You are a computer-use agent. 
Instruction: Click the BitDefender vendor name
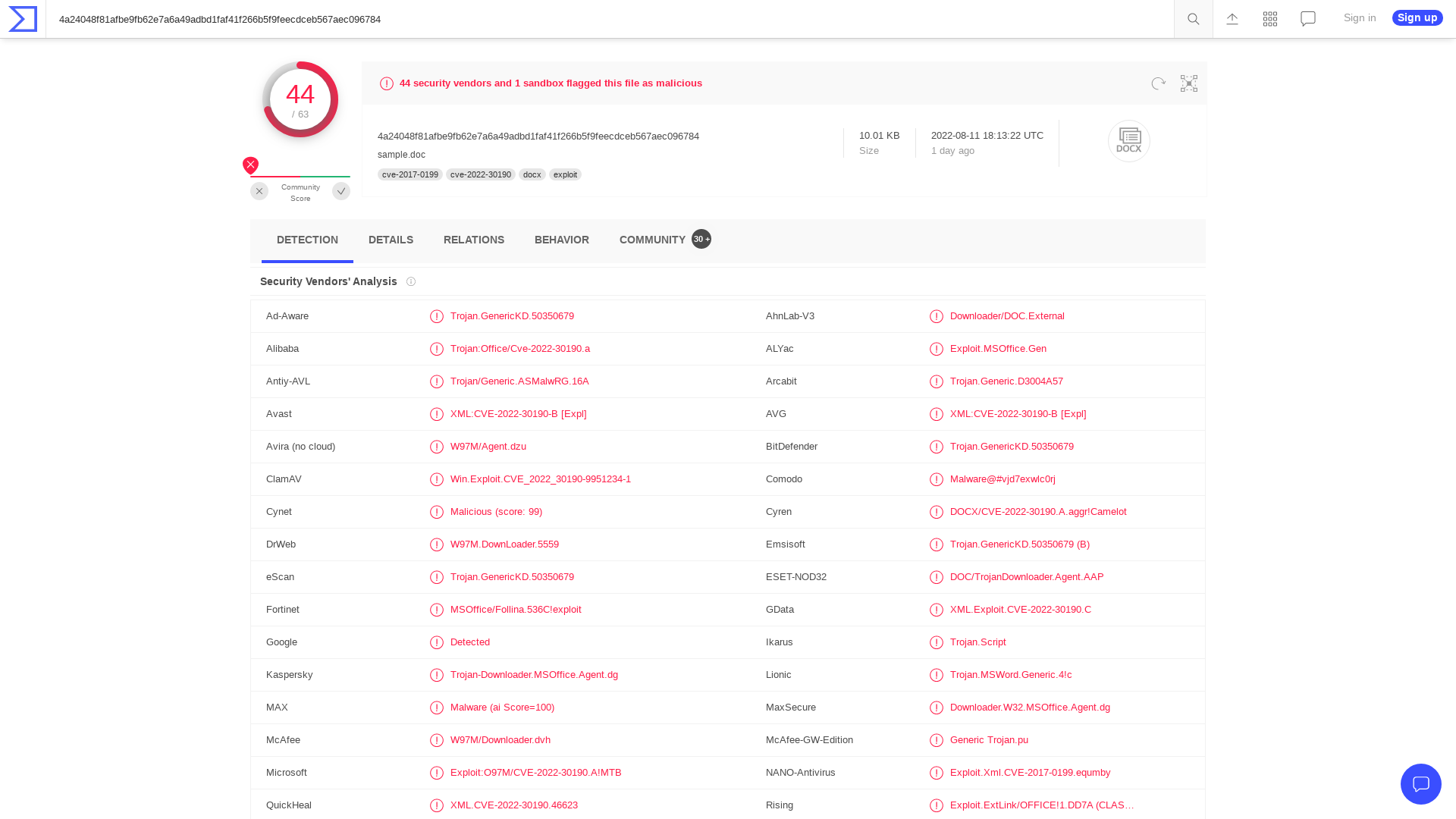pos(792,447)
